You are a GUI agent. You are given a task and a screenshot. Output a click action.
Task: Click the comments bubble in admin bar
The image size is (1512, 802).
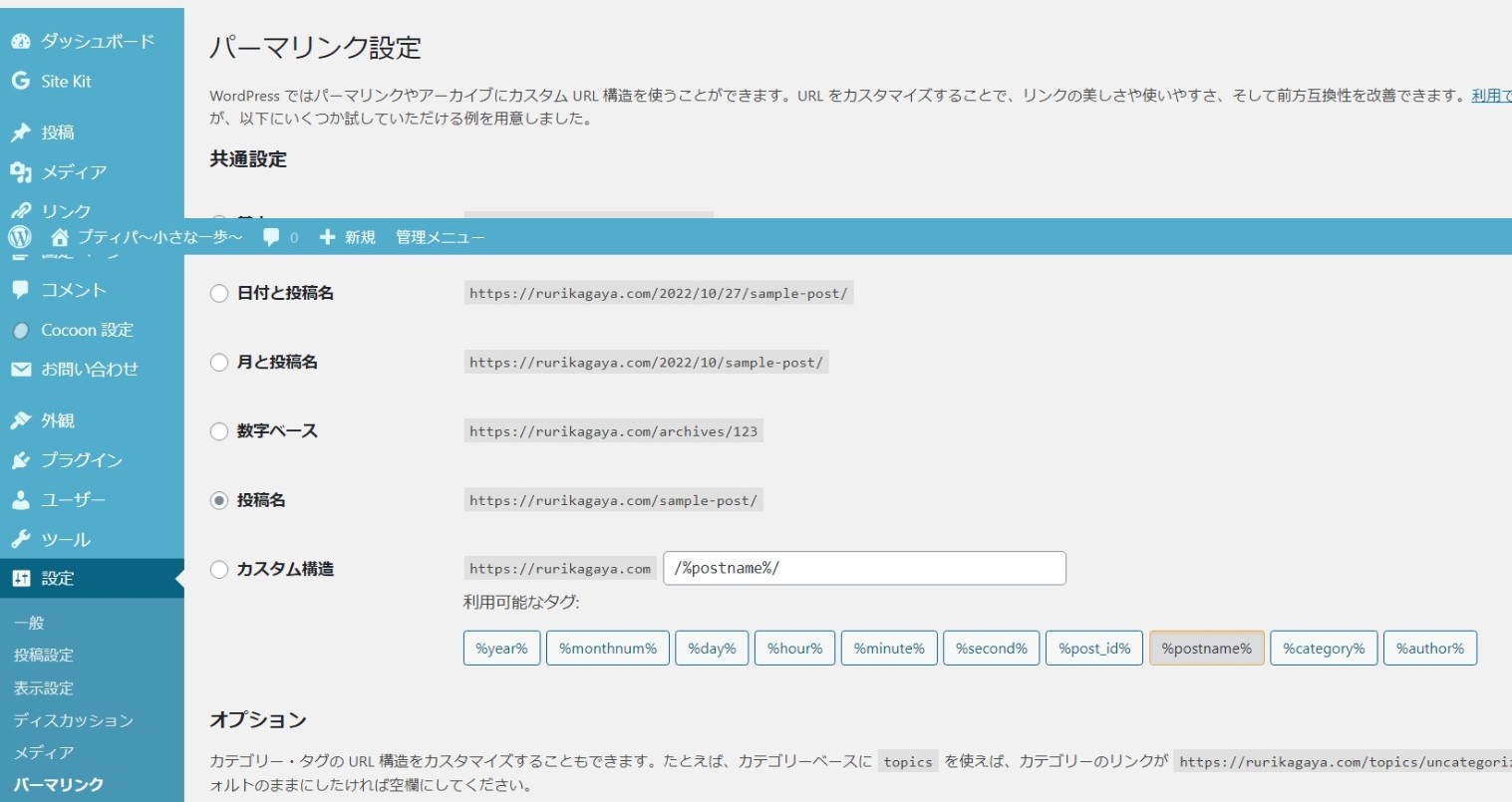click(271, 237)
